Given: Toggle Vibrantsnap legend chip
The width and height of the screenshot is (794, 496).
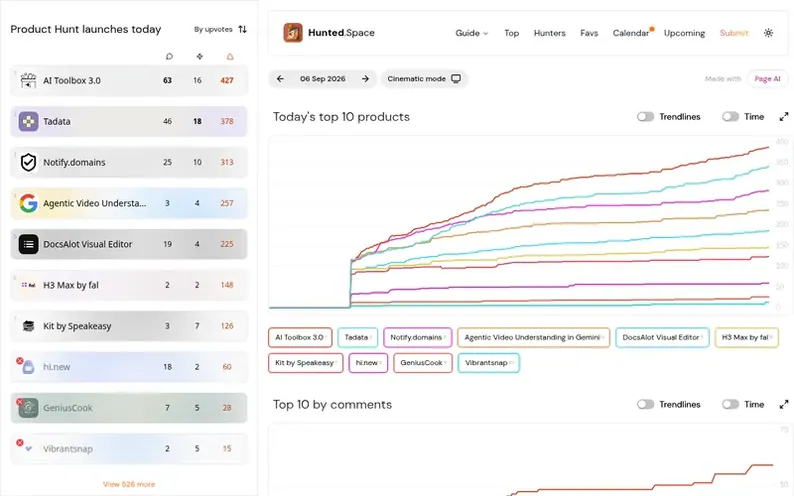Looking at the screenshot, I should pos(489,363).
